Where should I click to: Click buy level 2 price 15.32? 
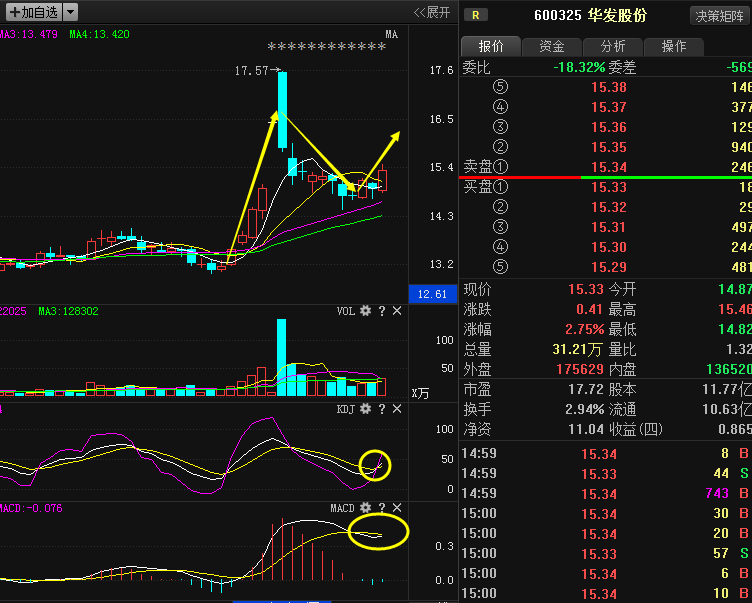click(609, 207)
